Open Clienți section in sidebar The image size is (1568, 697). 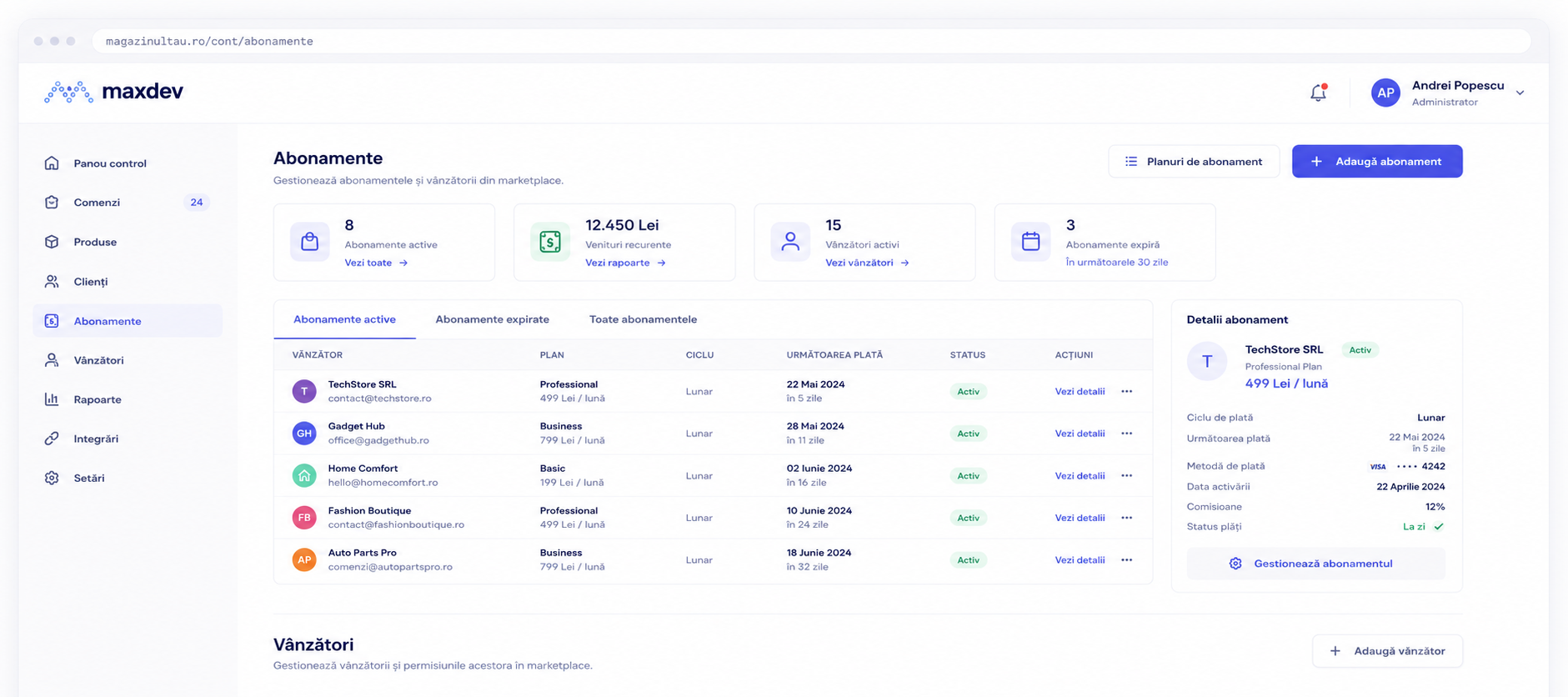tap(128, 282)
